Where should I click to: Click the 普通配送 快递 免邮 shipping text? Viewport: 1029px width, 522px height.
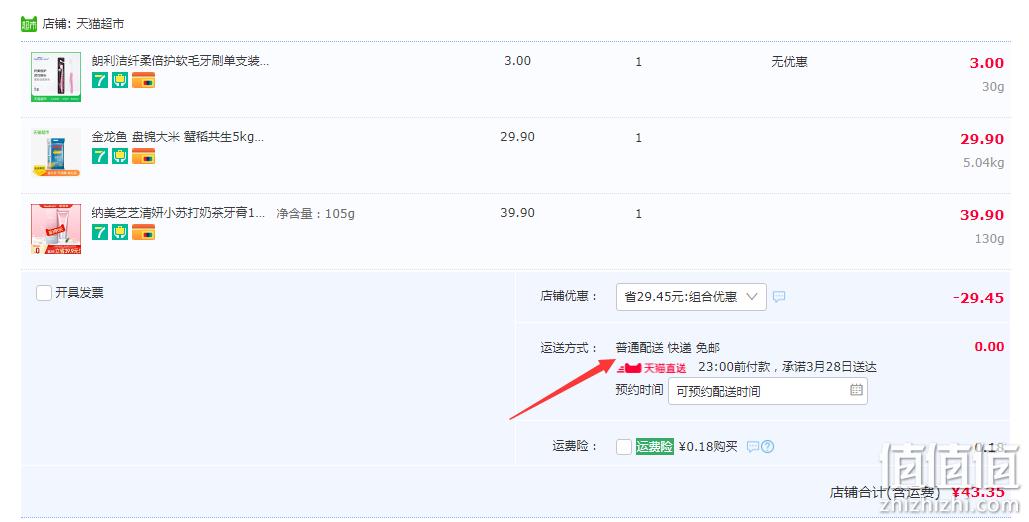coord(667,347)
